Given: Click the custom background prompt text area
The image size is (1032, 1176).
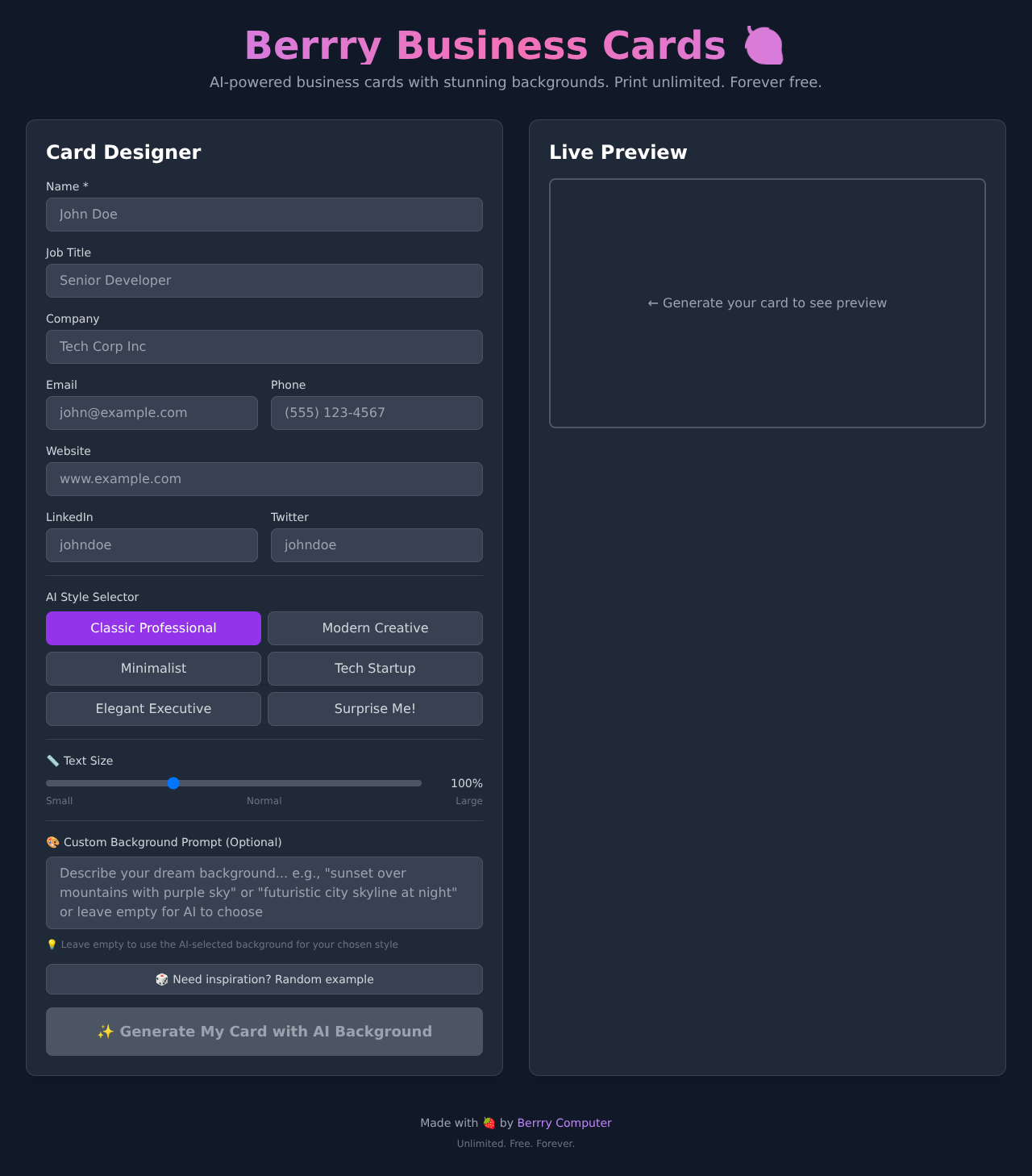Looking at the screenshot, I should pos(264,892).
